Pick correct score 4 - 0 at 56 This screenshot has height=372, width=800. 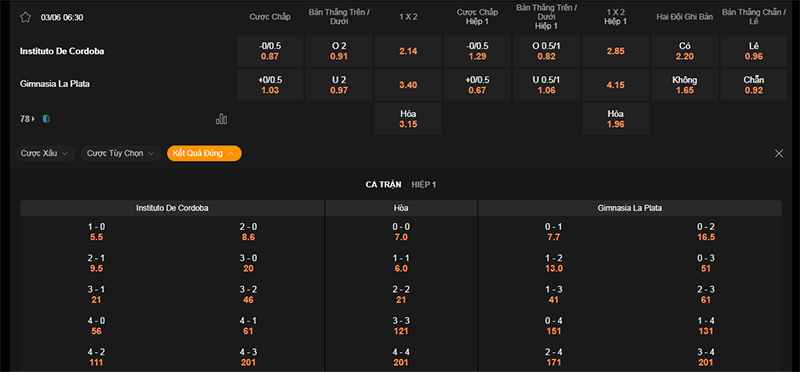(x=96, y=326)
